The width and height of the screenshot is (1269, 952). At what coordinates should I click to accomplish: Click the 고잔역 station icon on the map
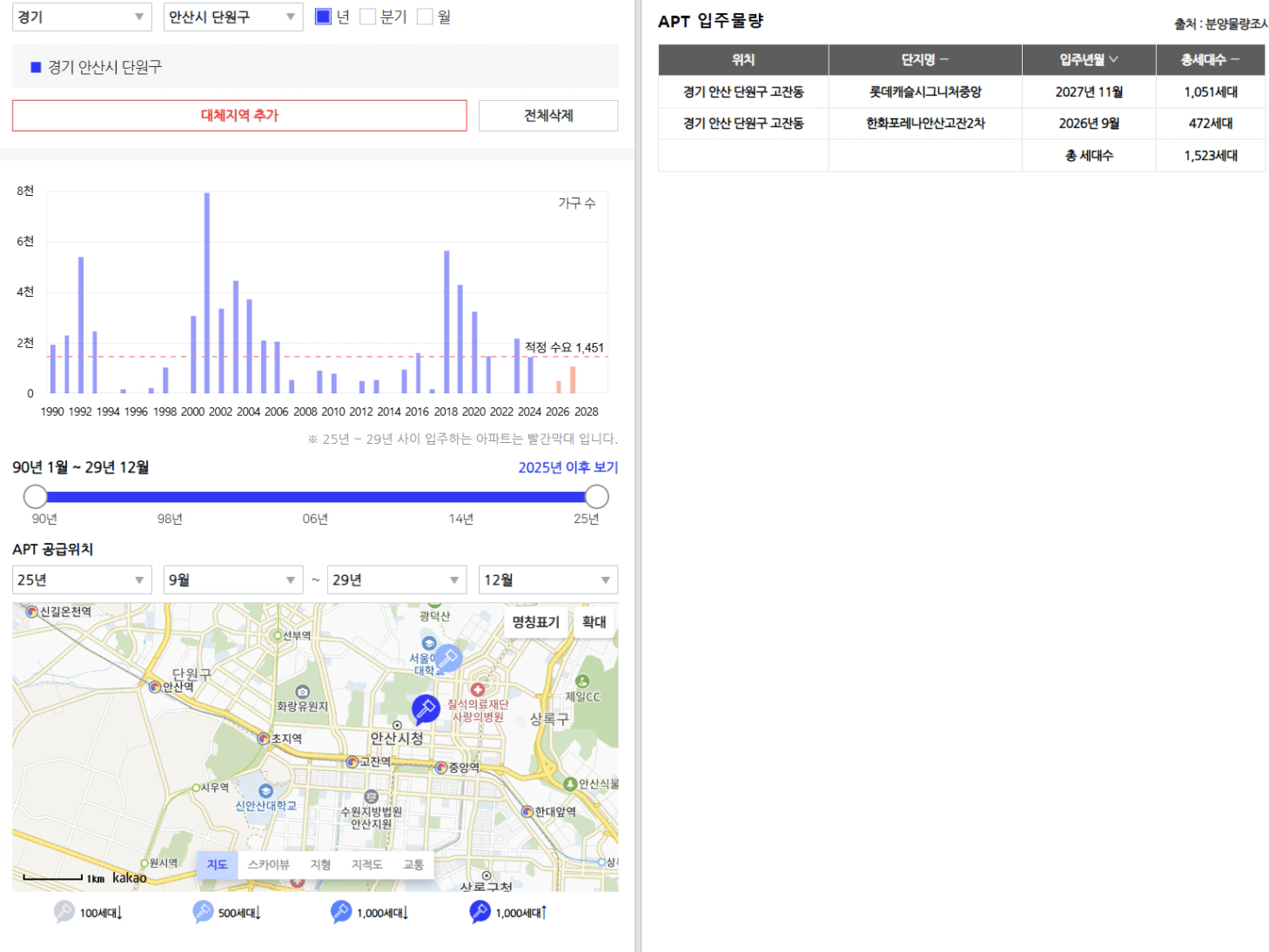point(352,761)
